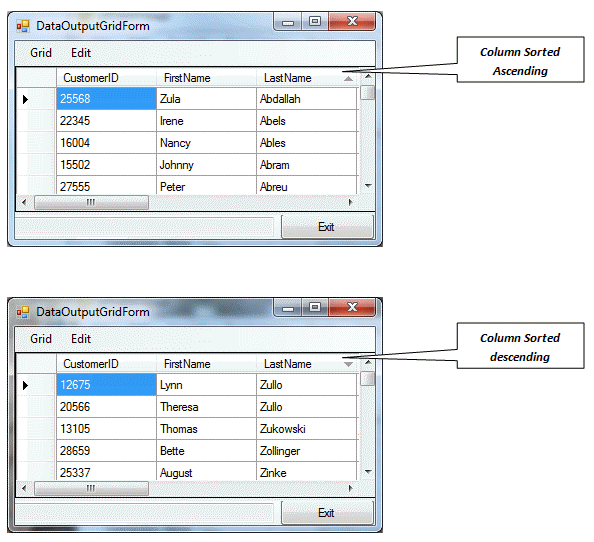Image resolution: width=594 pixels, height=542 pixels.
Task: Close the bottom DataOutputGridForm window
Action: click(x=352, y=307)
